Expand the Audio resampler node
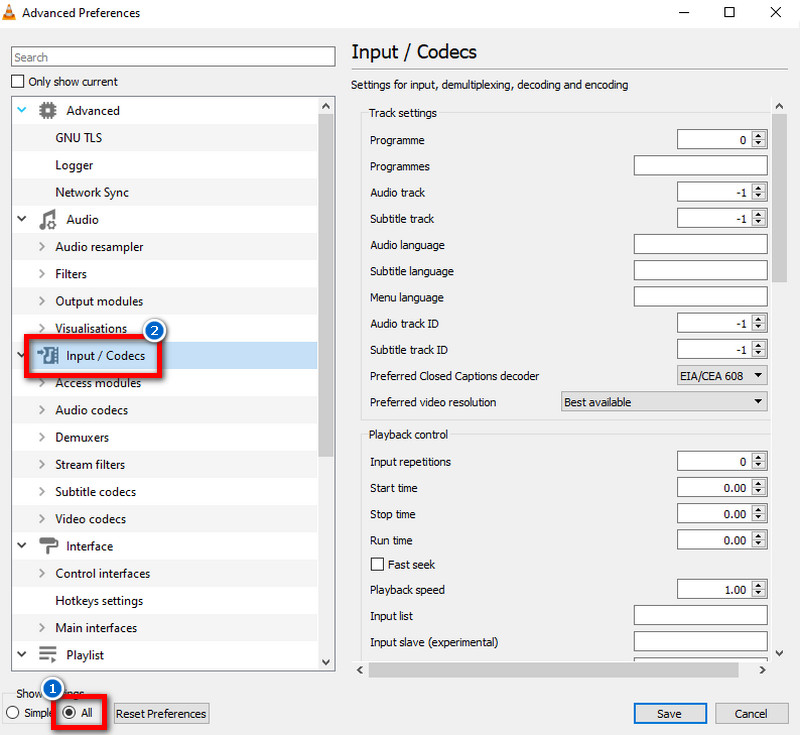Screen dimensions: 800x735 [x=42, y=246]
